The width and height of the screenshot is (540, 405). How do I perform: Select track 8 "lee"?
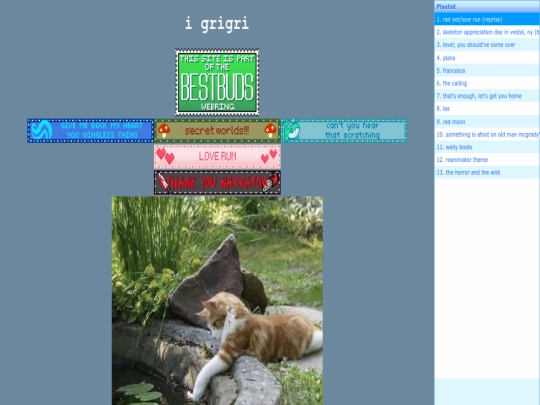click(x=487, y=108)
